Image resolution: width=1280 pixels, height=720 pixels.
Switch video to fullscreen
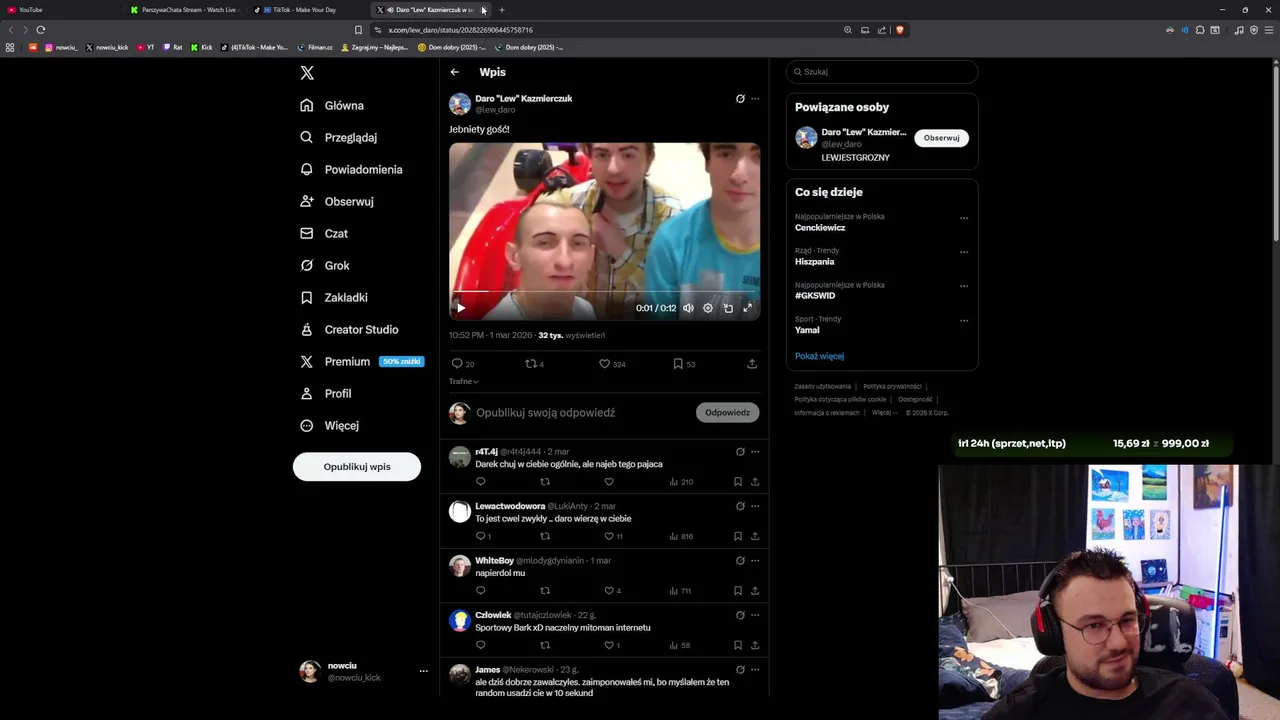[x=747, y=308]
